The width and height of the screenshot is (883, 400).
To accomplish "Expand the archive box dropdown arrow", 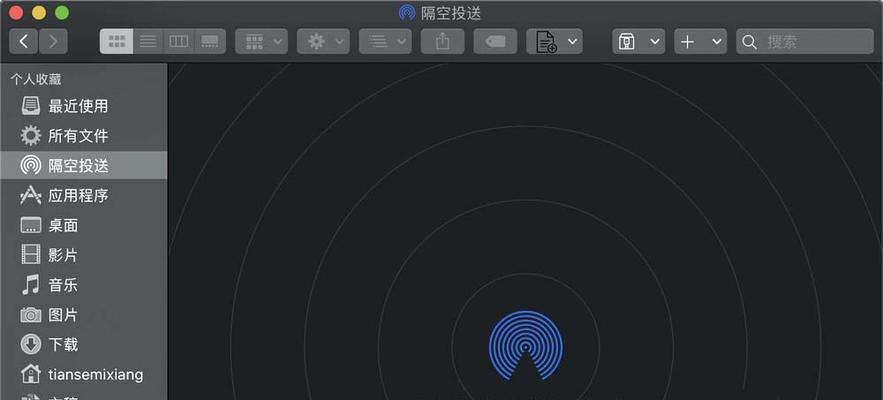I will pyautogui.click(x=654, y=42).
